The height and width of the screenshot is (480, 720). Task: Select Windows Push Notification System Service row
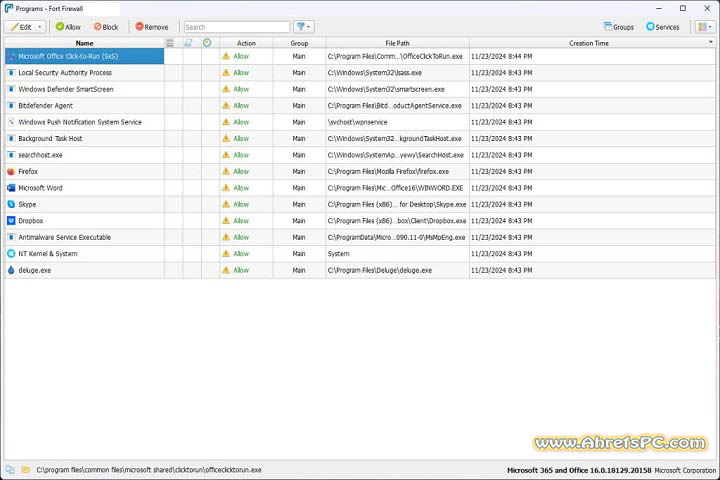360,122
